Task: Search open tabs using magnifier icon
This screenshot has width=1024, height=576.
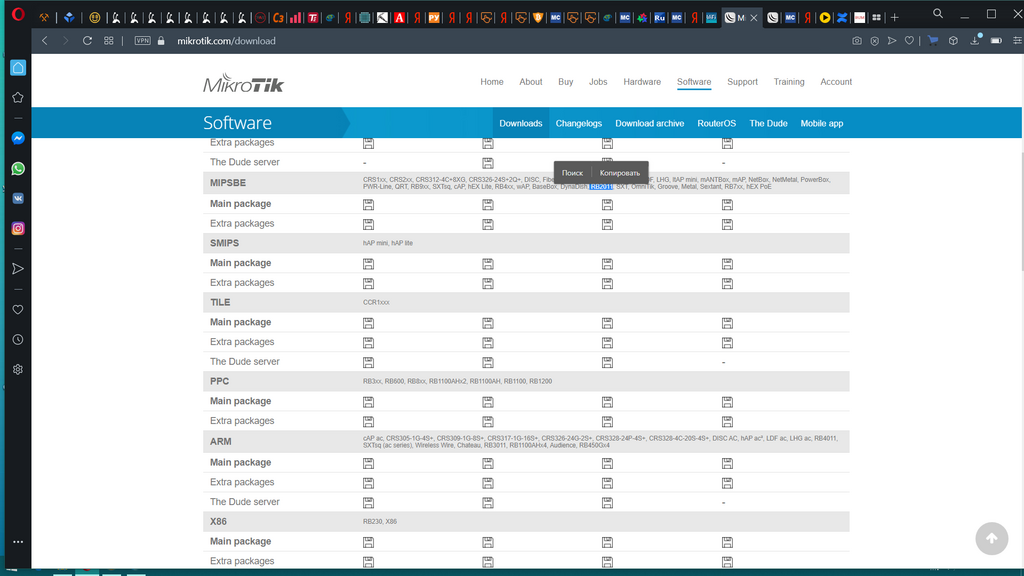Action: 938,14
